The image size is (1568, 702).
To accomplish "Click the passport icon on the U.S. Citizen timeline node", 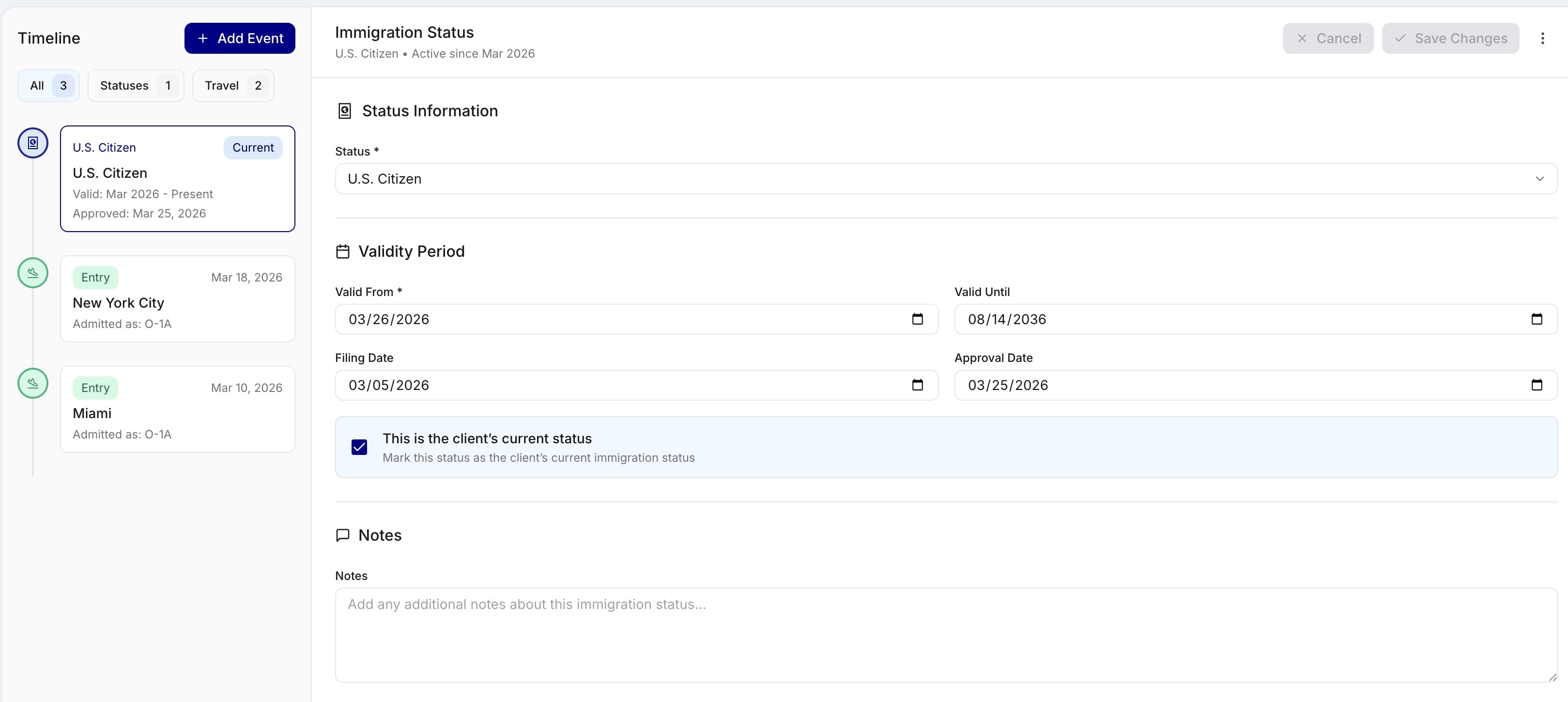I will click(x=32, y=142).
